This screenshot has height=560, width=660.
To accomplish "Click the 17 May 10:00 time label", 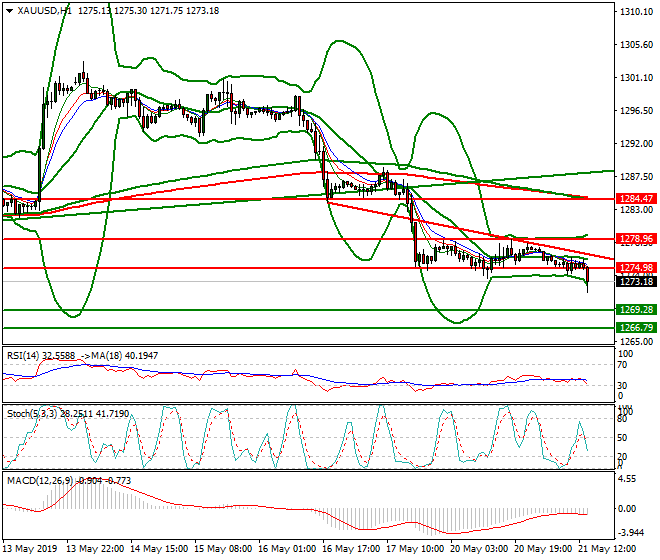I will coord(415,549).
